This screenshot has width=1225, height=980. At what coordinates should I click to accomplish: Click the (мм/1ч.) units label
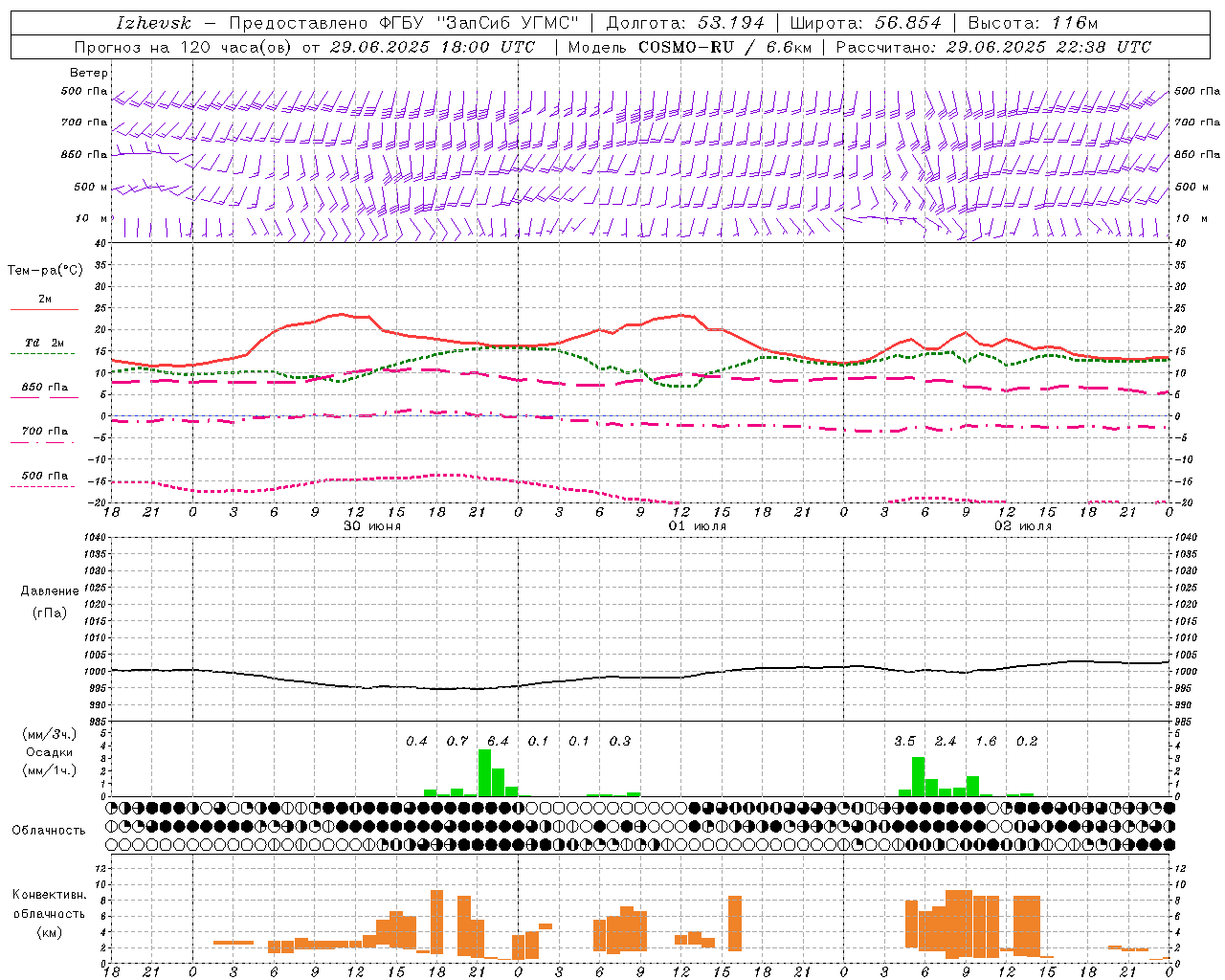point(49,770)
